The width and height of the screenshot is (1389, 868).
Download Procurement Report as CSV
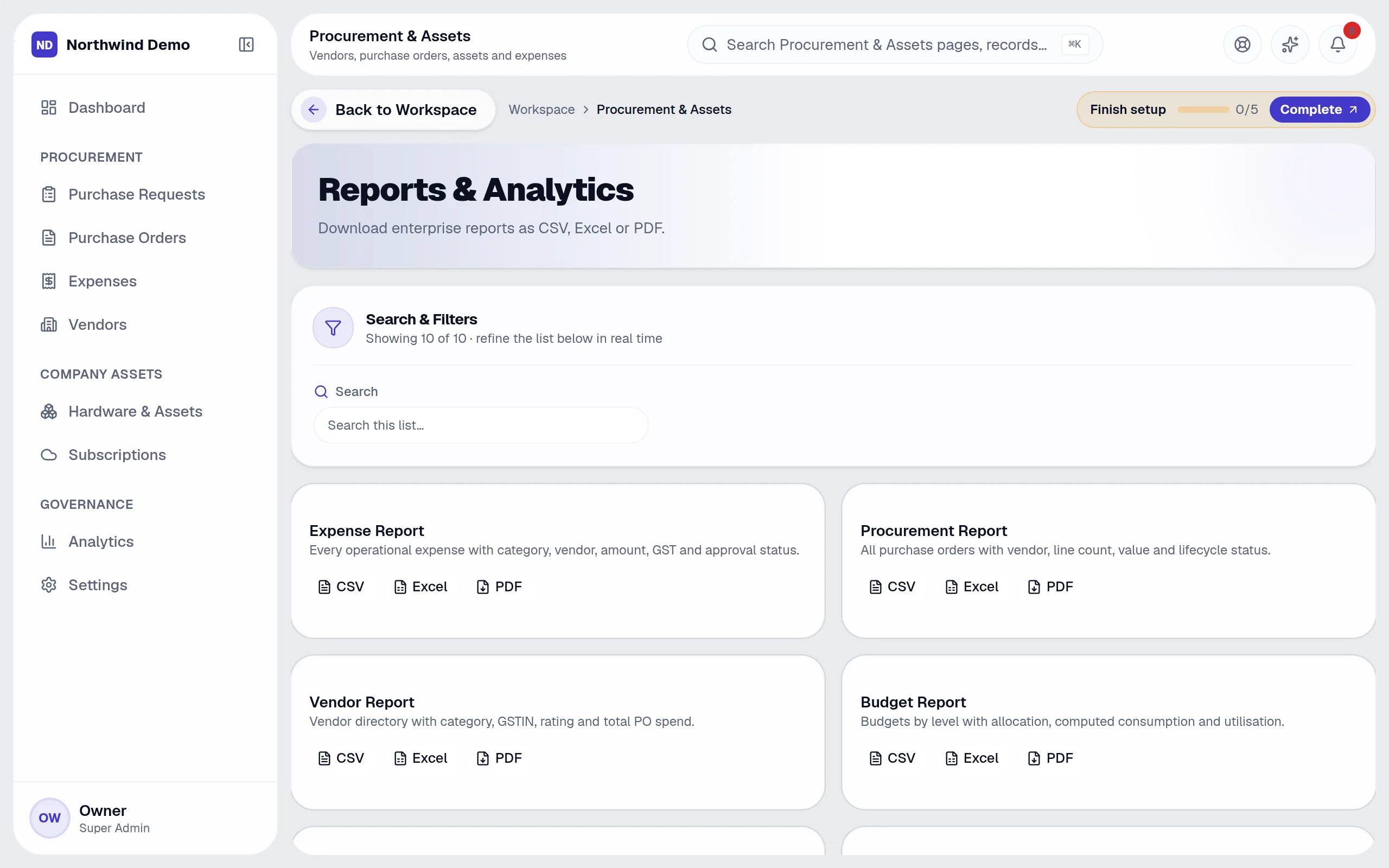coord(893,586)
